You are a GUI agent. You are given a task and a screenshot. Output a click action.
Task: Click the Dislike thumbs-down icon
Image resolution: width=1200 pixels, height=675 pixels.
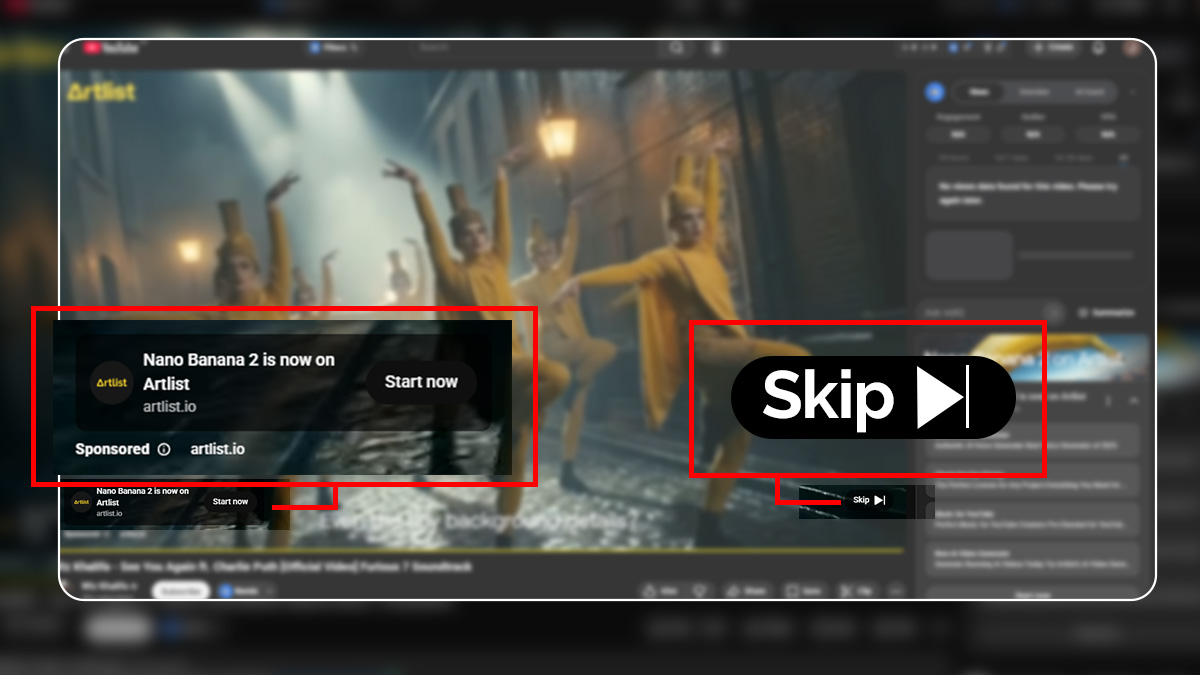[700, 589]
